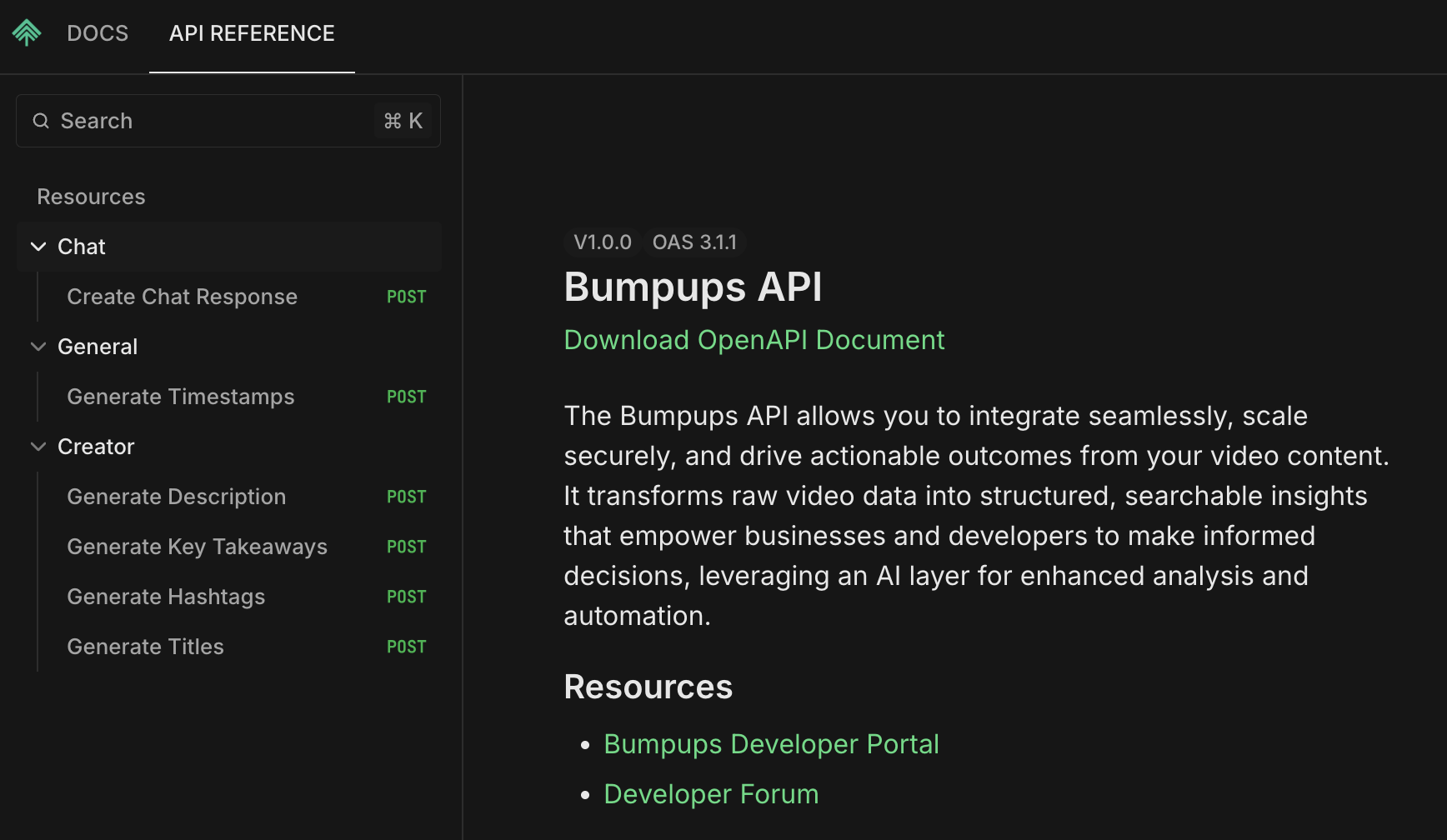Open Generate Description endpoint
Viewport: 1447px width, 840px height.
(177, 497)
